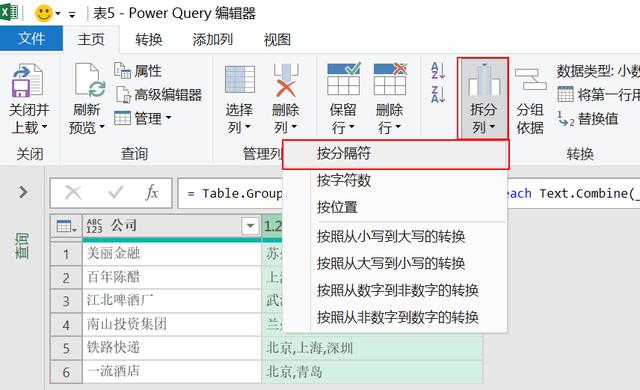The image size is (640, 390).
Task: Select By Delimiter (按分隔符) menu item
Action: click(x=396, y=154)
